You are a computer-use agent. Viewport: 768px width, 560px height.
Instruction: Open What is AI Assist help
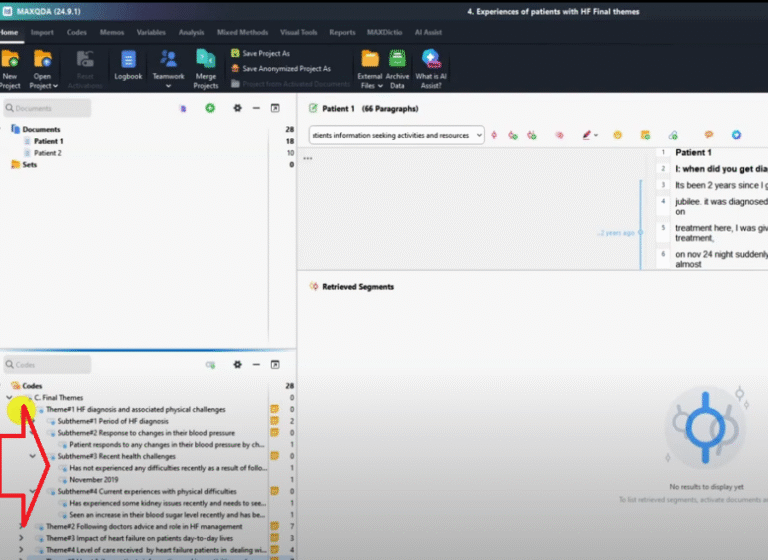pos(430,67)
